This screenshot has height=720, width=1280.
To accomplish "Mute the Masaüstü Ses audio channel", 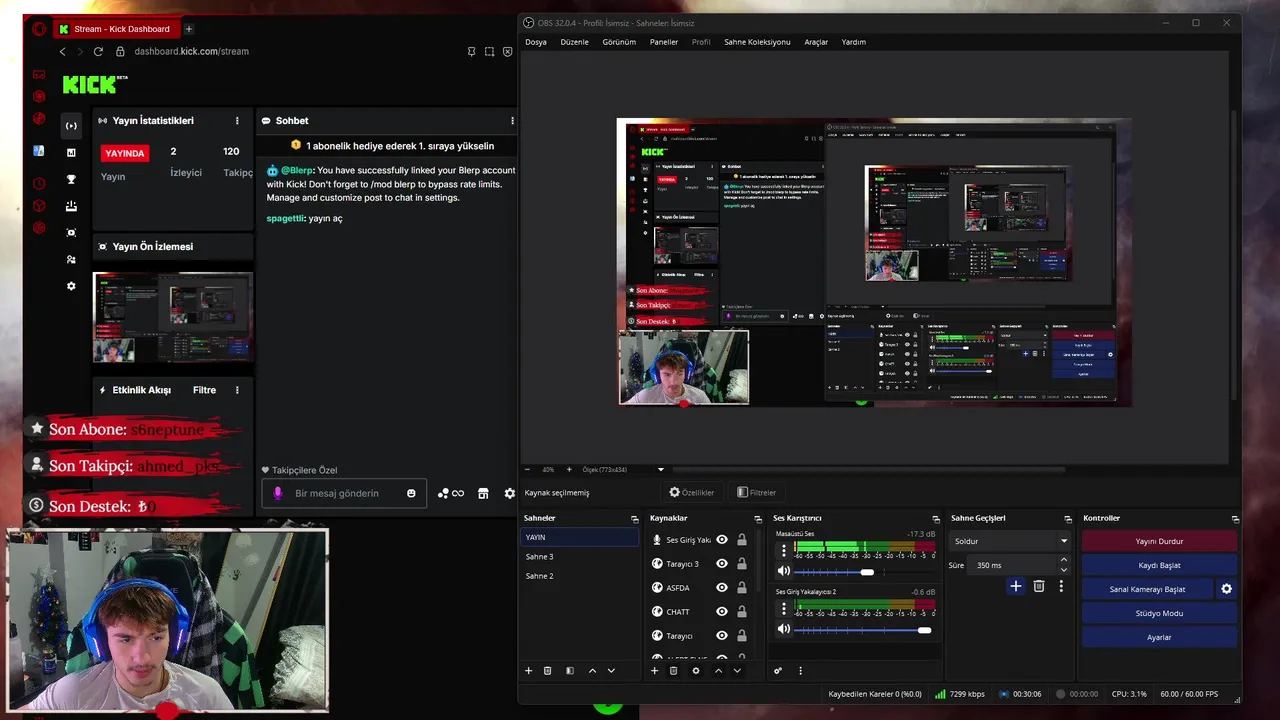I will click(x=784, y=571).
